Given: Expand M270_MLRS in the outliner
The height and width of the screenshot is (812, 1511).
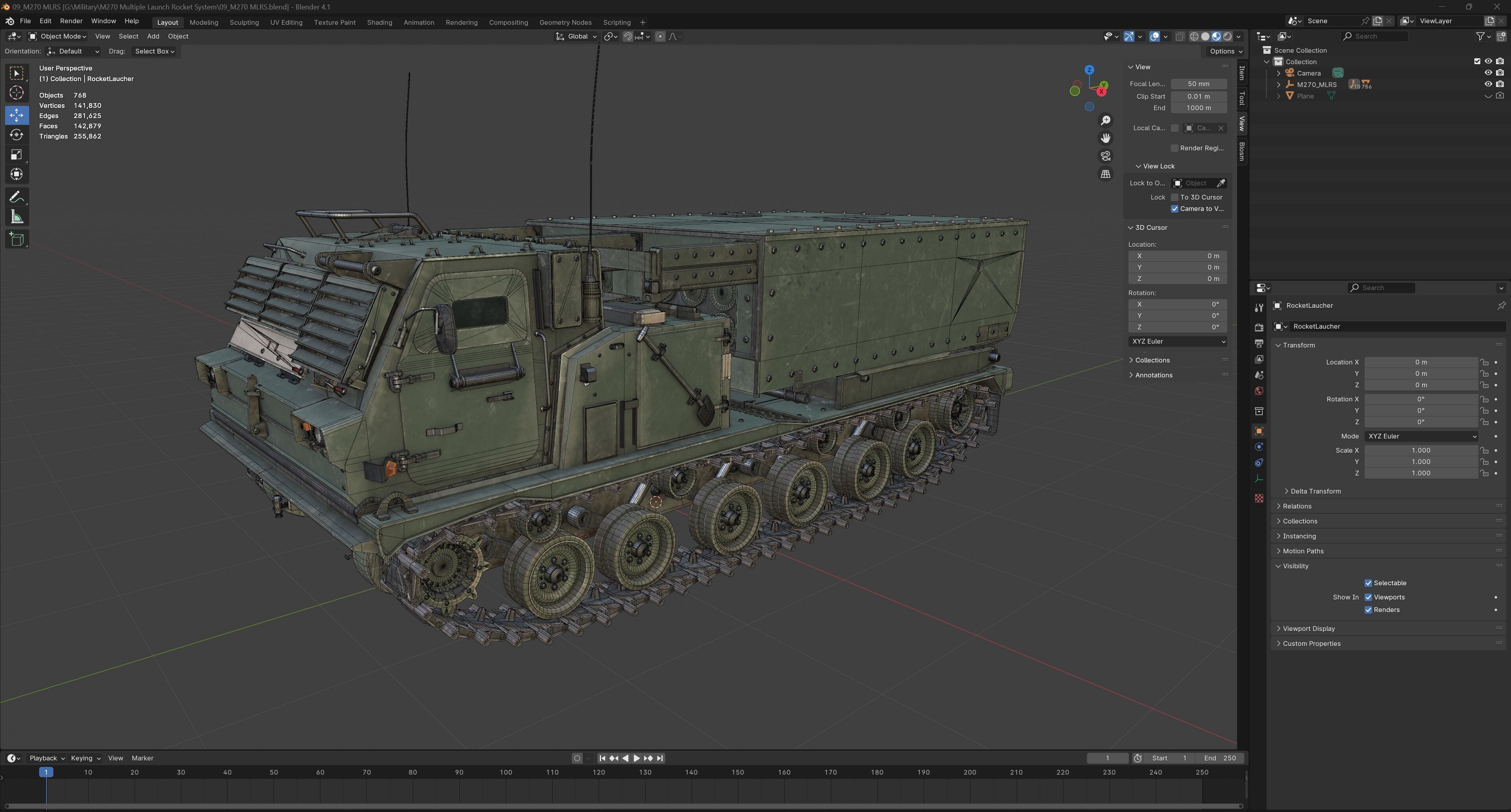Looking at the screenshot, I should tap(1279, 85).
